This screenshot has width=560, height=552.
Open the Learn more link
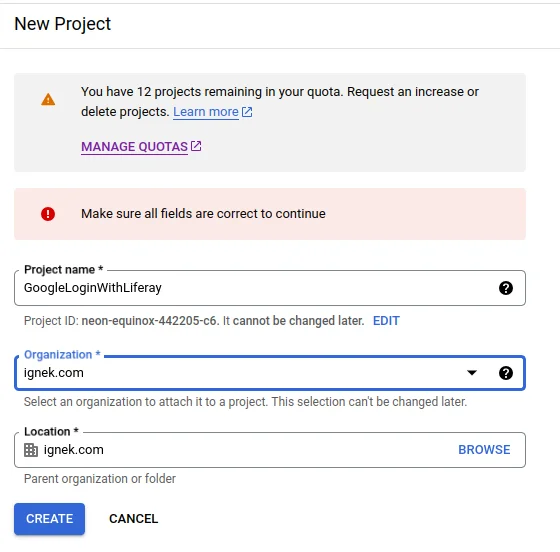206,112
